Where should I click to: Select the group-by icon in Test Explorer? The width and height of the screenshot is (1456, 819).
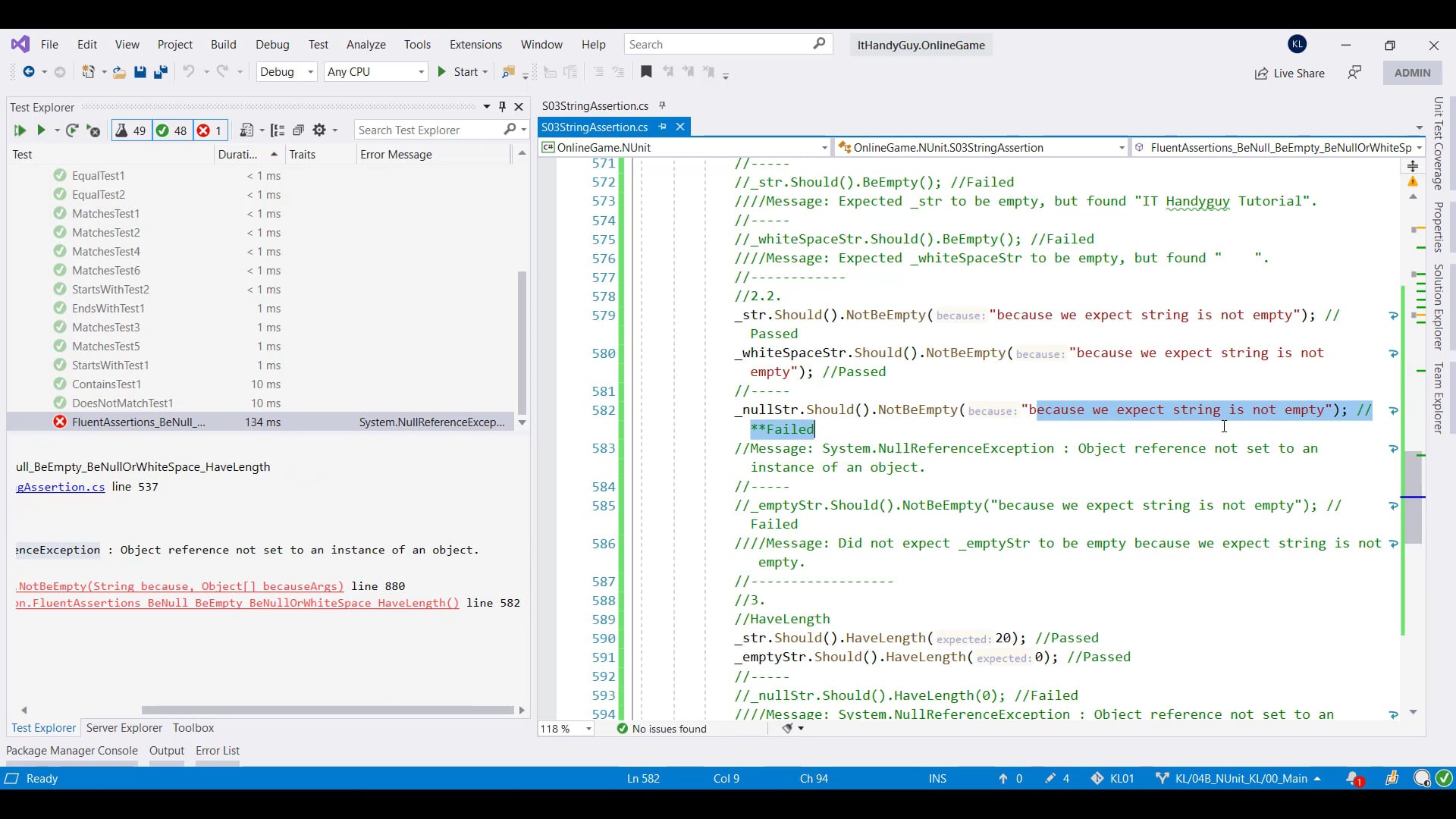[x=278, y=130]
